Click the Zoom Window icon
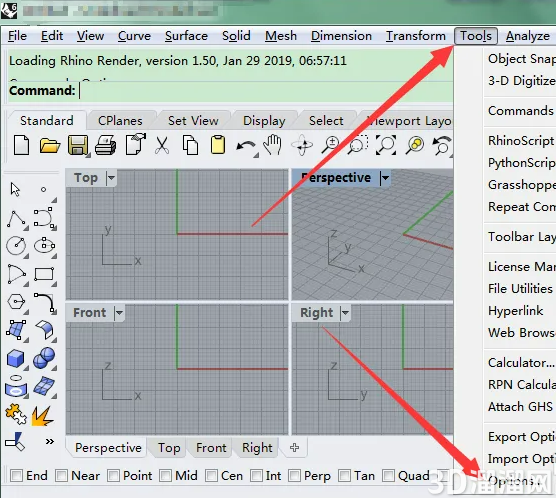Image resolution: width=556 pixels, height=498 pixels. coord(357,145)
